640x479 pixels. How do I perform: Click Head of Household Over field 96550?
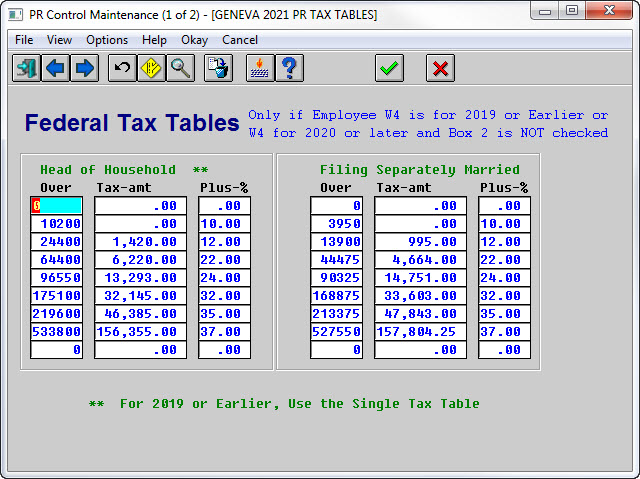tap(56, 277)
